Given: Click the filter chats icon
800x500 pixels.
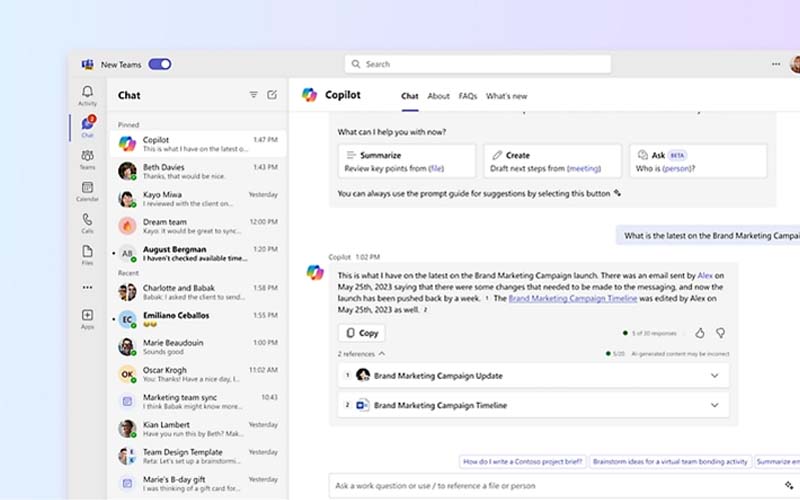Looking at the screenshot, I should 253,95.
